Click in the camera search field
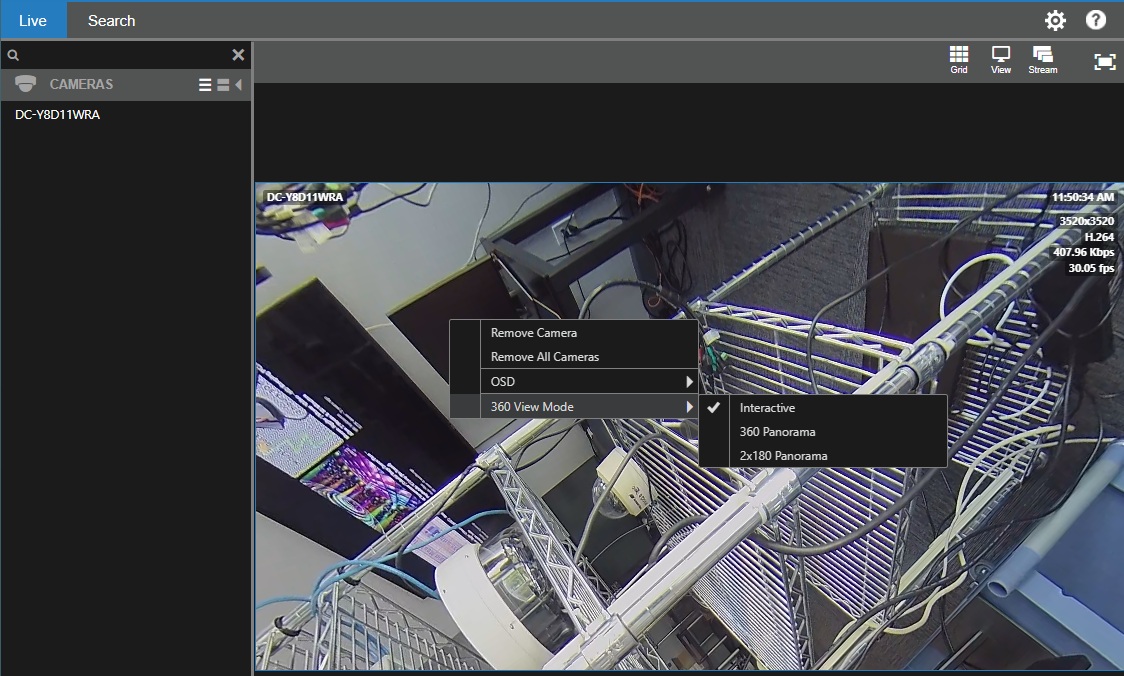This screenshot has width=1124, height=676. [125, 55]
